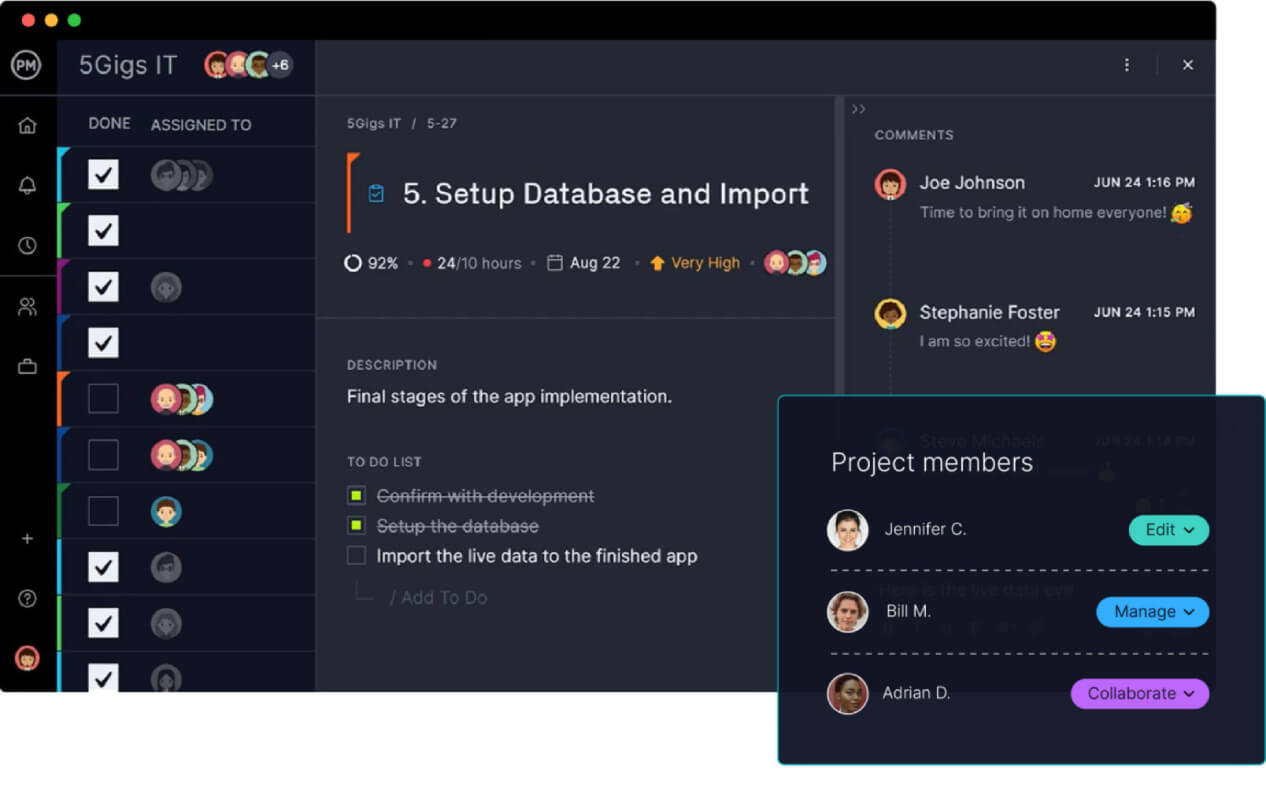The image size is (1266, 800).
Task: Open user profile avatar in sidebar
Action: (27, 658)
